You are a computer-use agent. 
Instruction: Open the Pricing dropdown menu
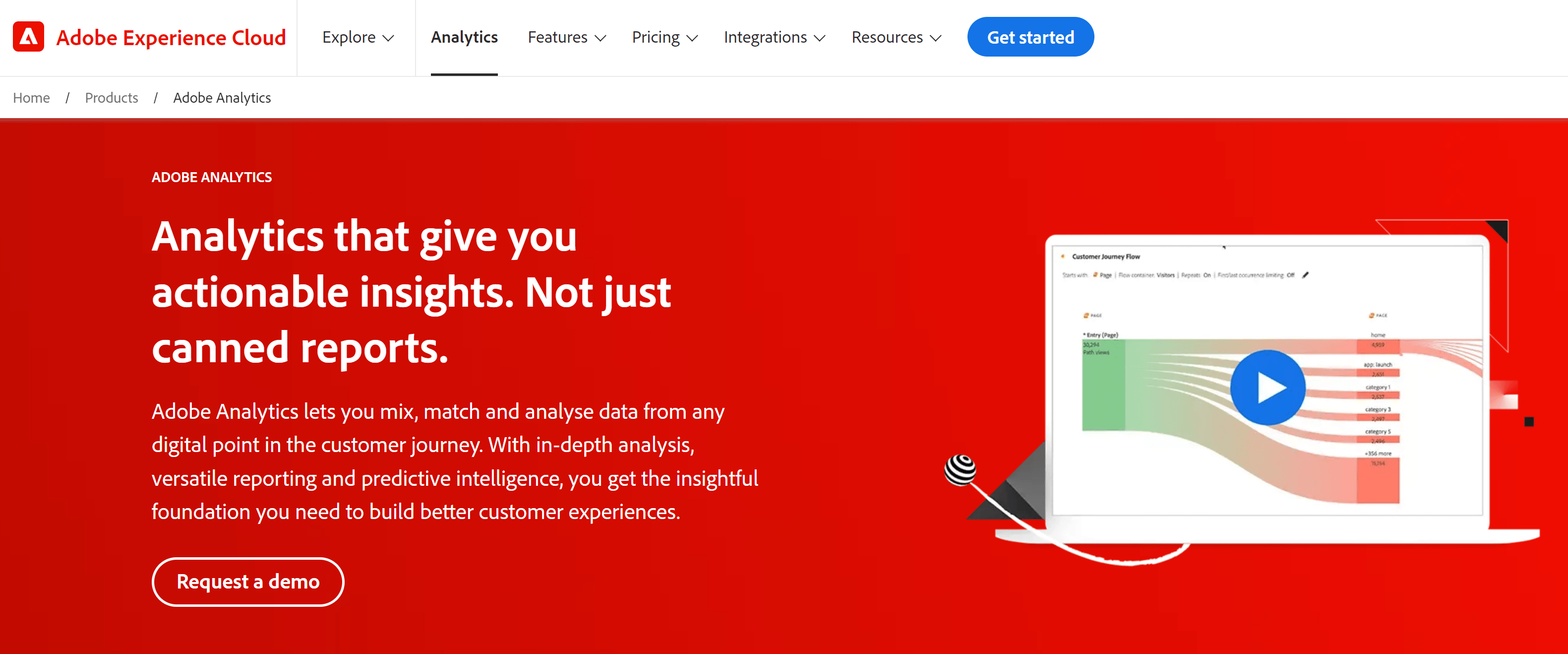click(664, 38)
